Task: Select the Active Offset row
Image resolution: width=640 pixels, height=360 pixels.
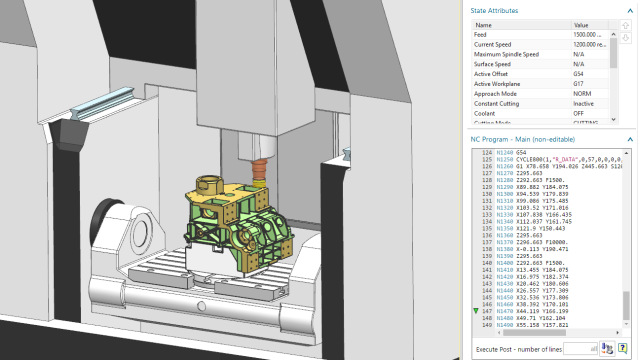Action: coord(541,74)
